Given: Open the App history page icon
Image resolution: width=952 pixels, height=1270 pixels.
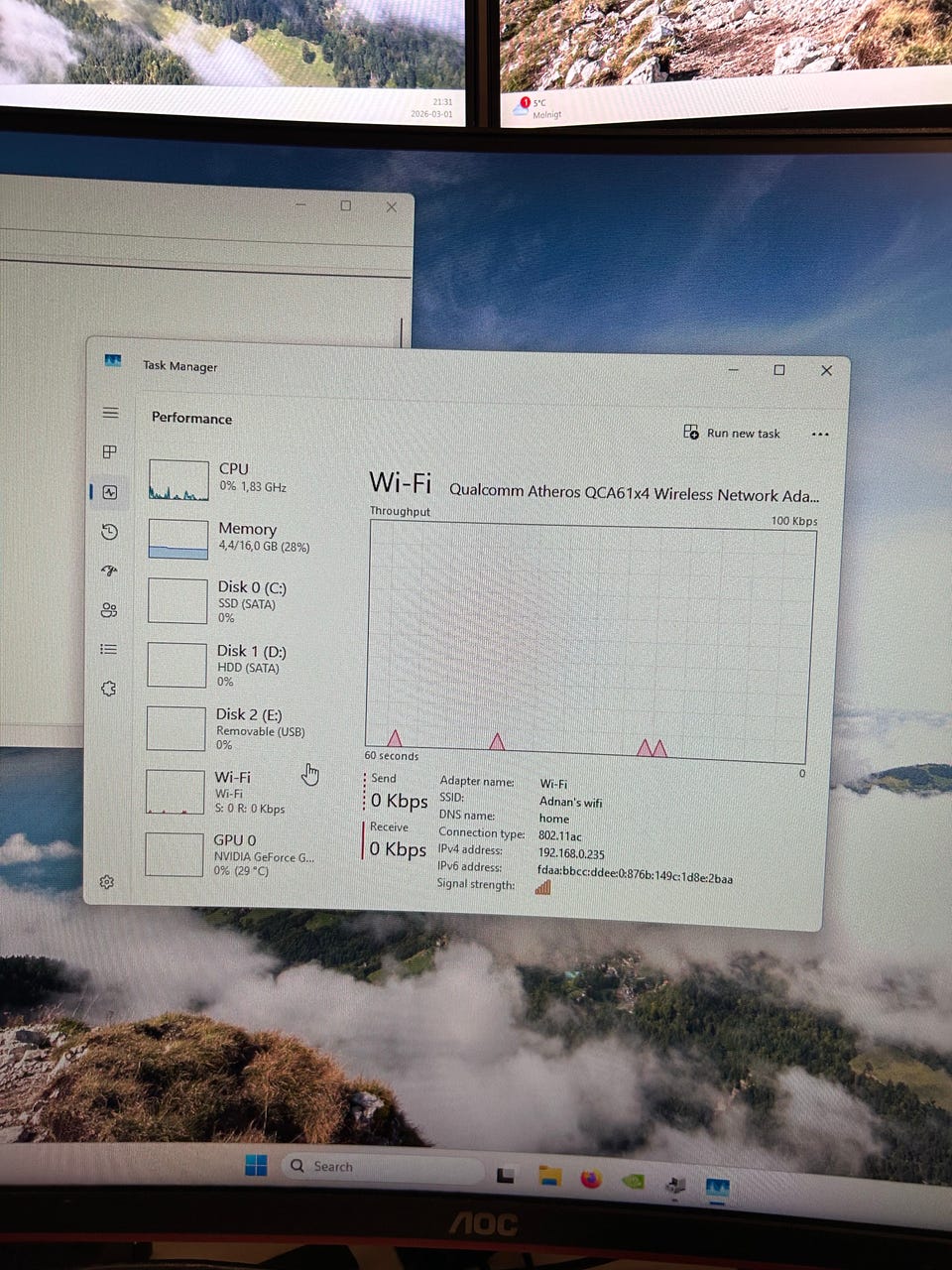Looking at the screenshot, I should pyautogui.click(x=110, y=532).
